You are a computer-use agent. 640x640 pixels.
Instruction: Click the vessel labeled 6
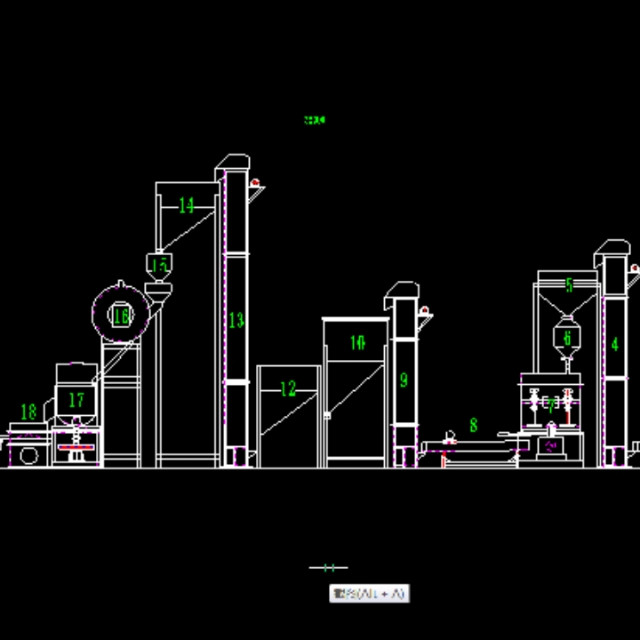point(567,338)
